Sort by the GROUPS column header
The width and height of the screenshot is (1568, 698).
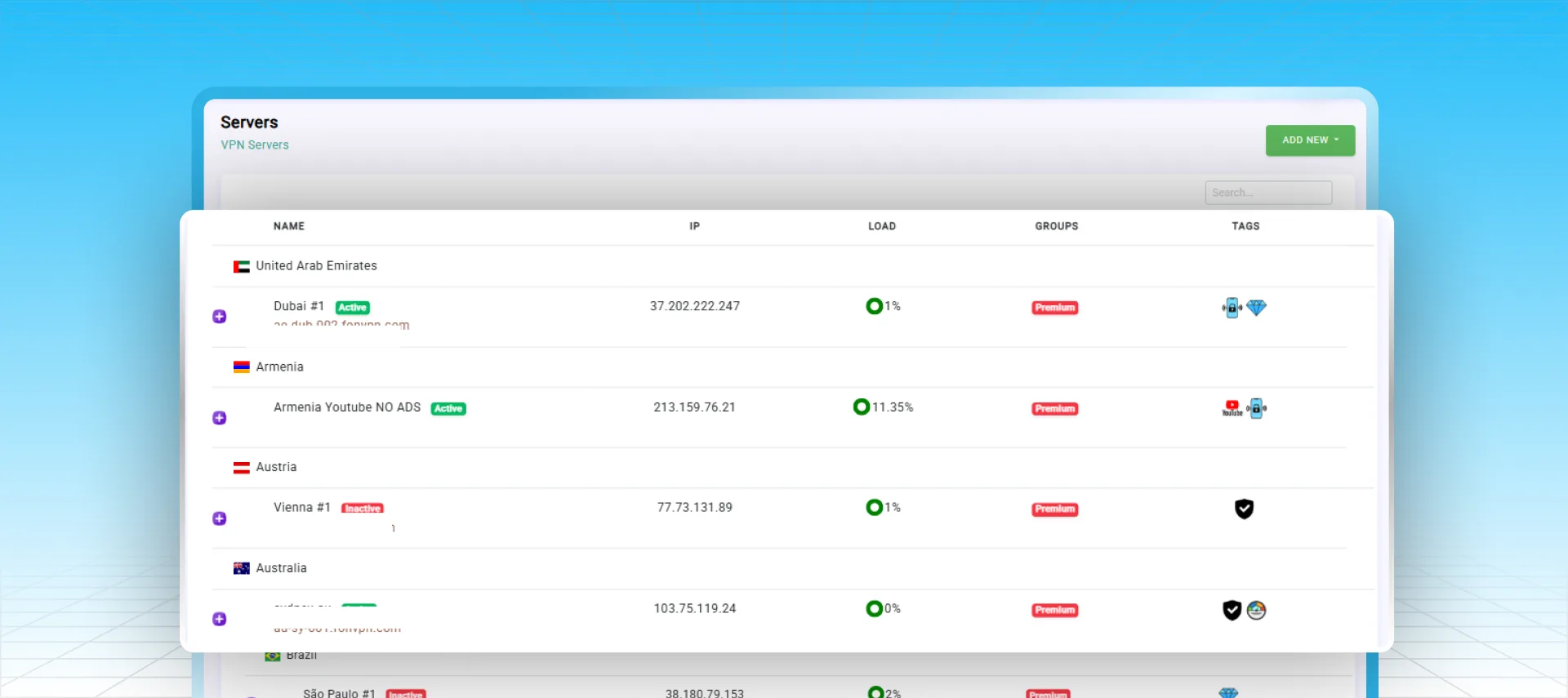pos(1057,226)
